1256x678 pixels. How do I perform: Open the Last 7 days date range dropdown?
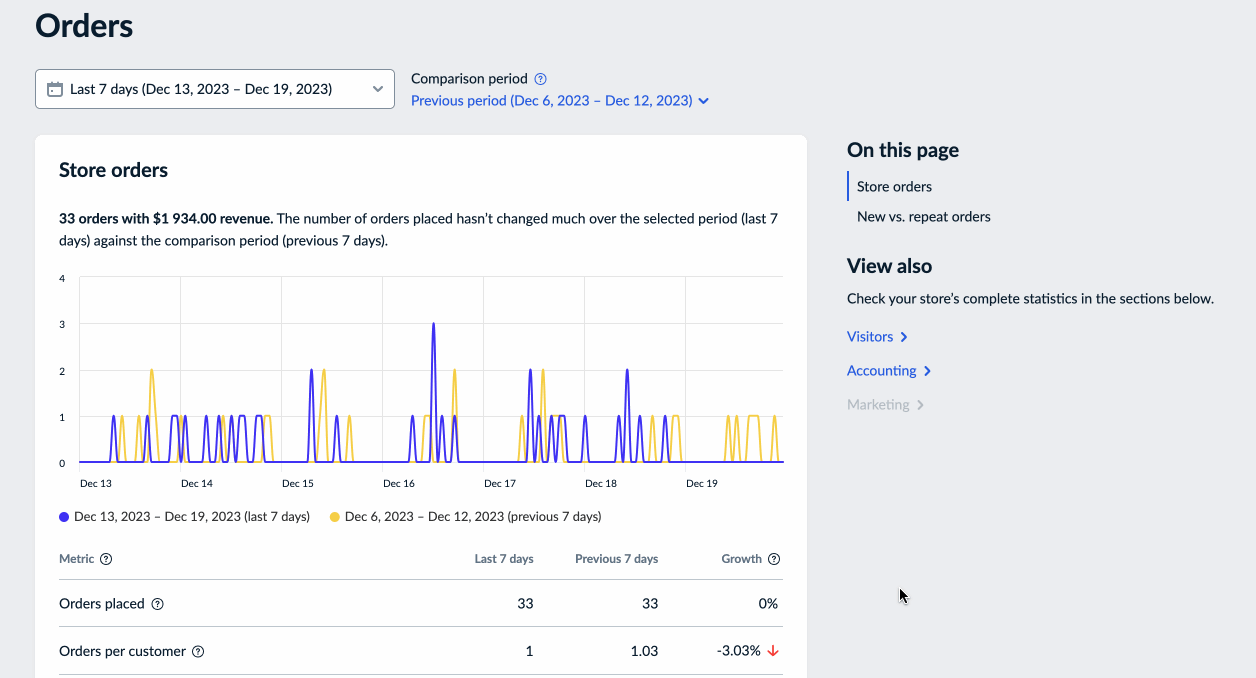pos(215,88)
